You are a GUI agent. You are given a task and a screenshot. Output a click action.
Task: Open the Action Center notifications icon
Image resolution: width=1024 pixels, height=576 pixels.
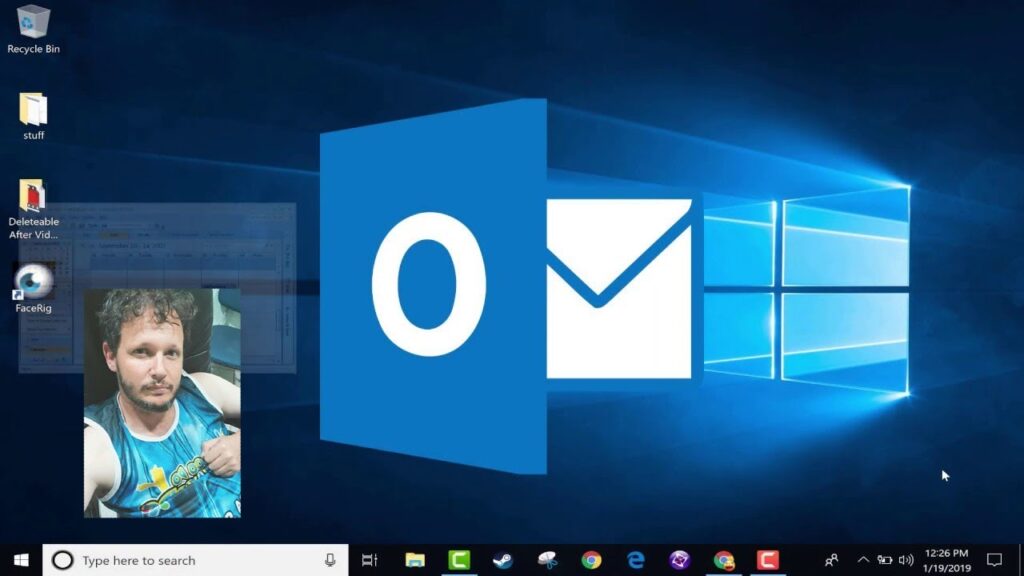(994, 560)
